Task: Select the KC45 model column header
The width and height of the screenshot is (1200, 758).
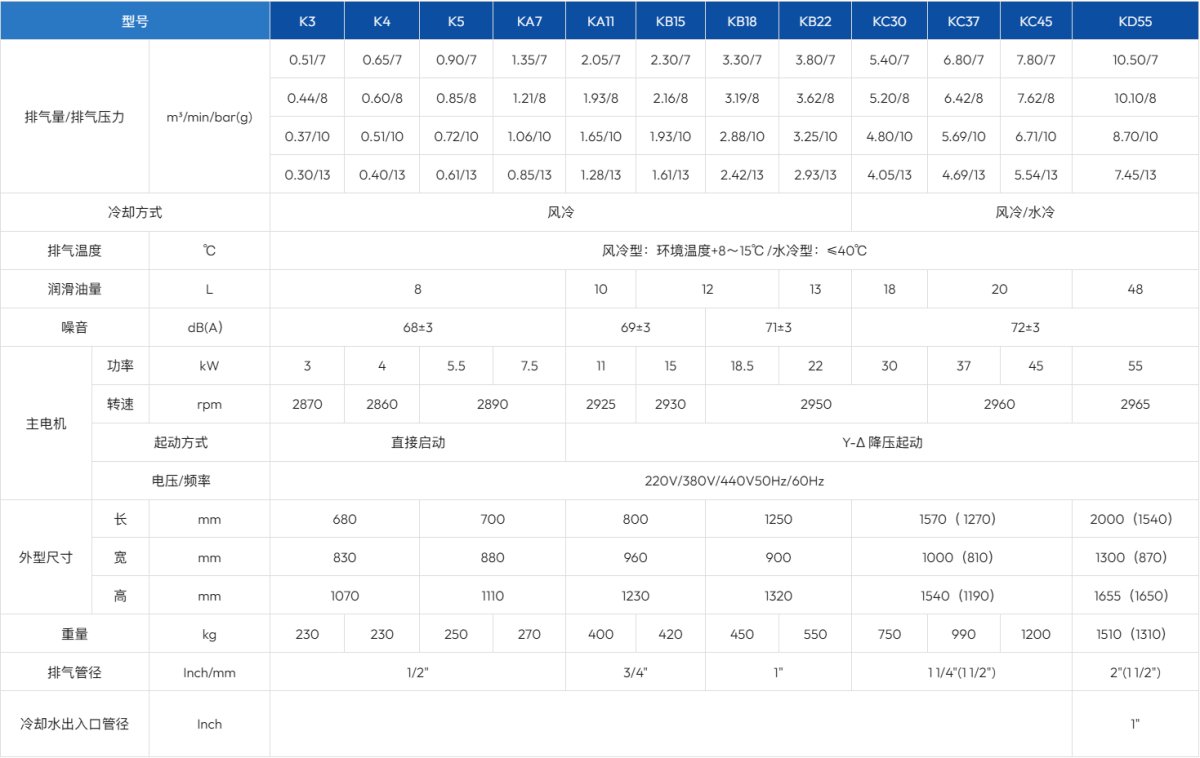Action: point(1035,20)
